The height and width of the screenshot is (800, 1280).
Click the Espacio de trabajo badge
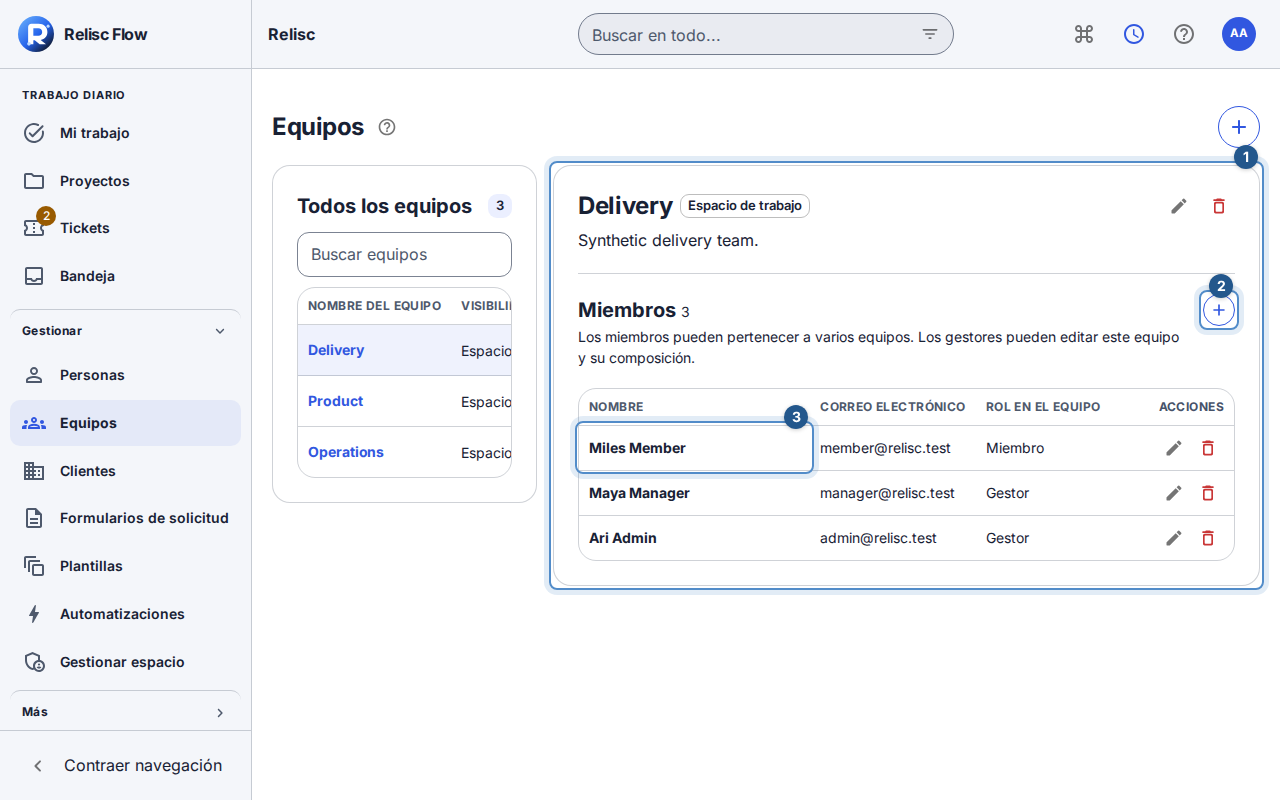coord(745,206)
